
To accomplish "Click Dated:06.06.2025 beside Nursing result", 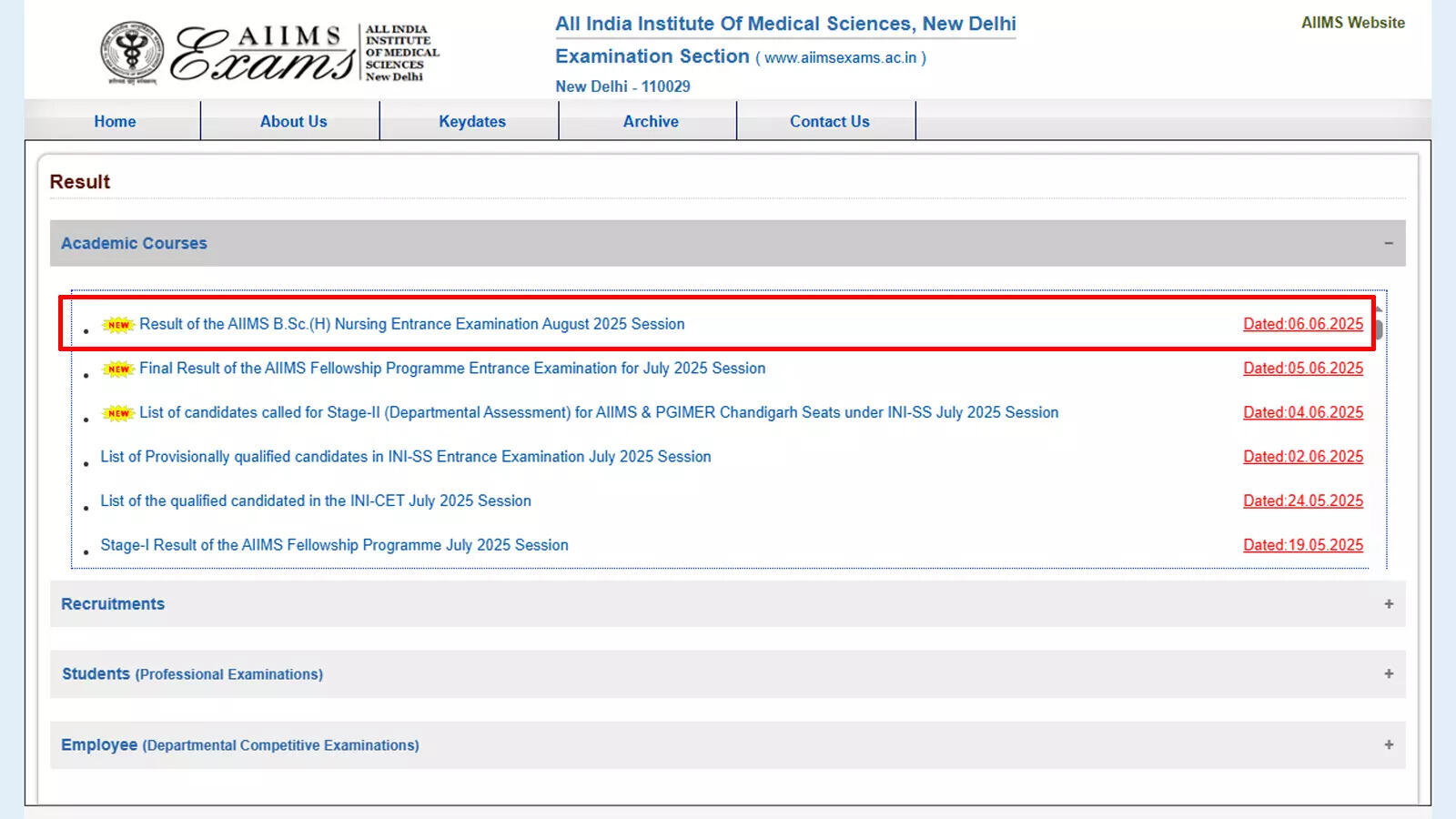I will point(1302,324).
